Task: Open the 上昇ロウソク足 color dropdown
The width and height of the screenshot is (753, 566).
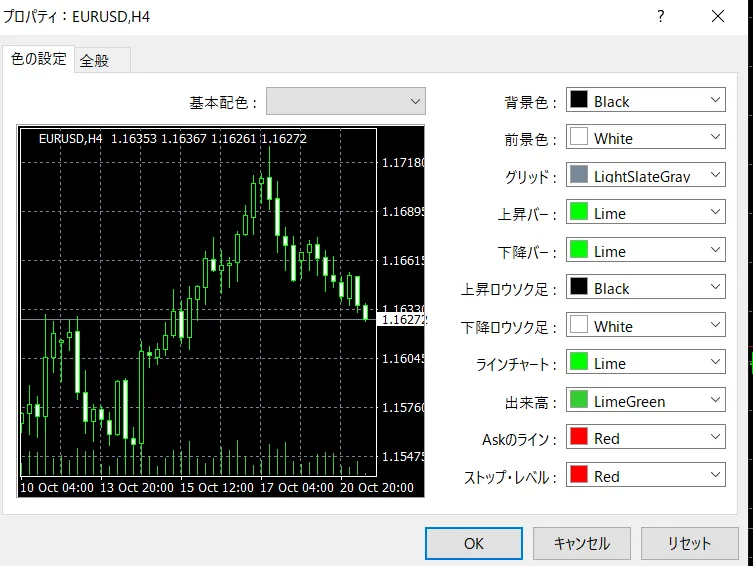Action: click(x=645, y=287)
